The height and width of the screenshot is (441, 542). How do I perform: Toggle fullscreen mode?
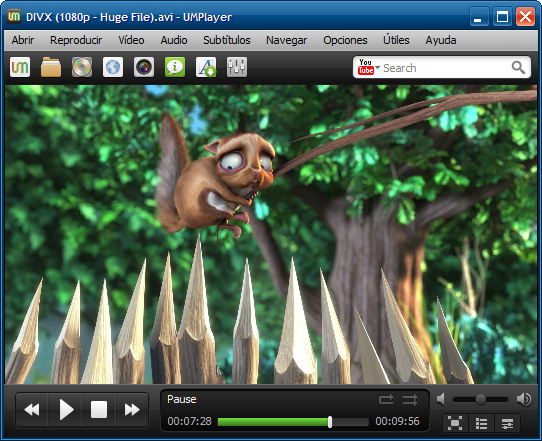[455, 423]
